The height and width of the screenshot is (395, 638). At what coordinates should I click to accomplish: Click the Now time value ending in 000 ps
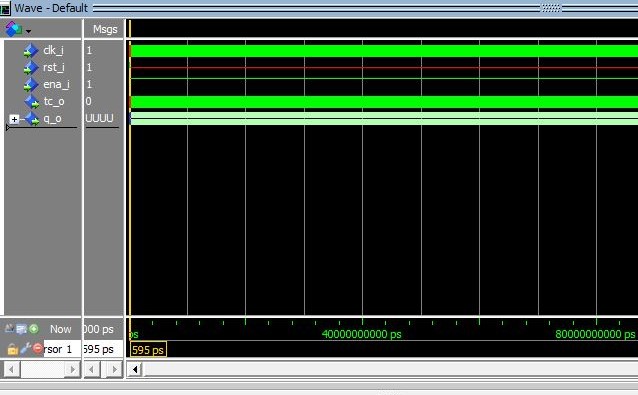[98, 329]
